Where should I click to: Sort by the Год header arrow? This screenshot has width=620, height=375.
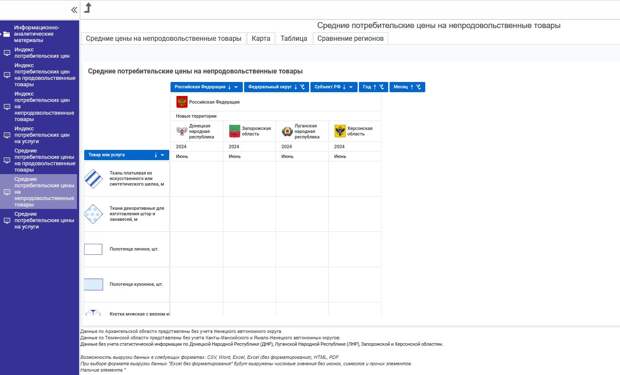375,87
